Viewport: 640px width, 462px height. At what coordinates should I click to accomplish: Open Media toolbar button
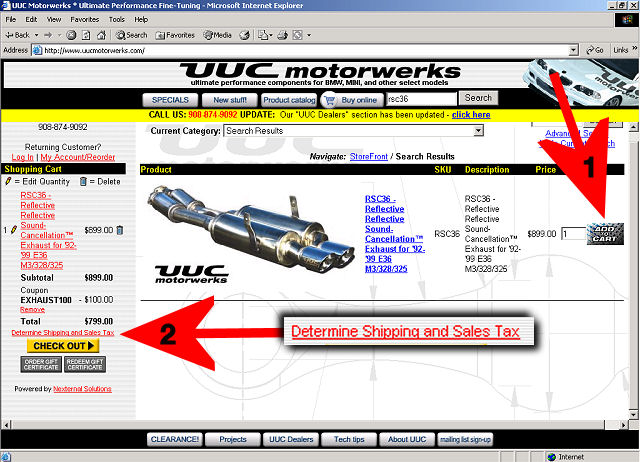point(218,35)
